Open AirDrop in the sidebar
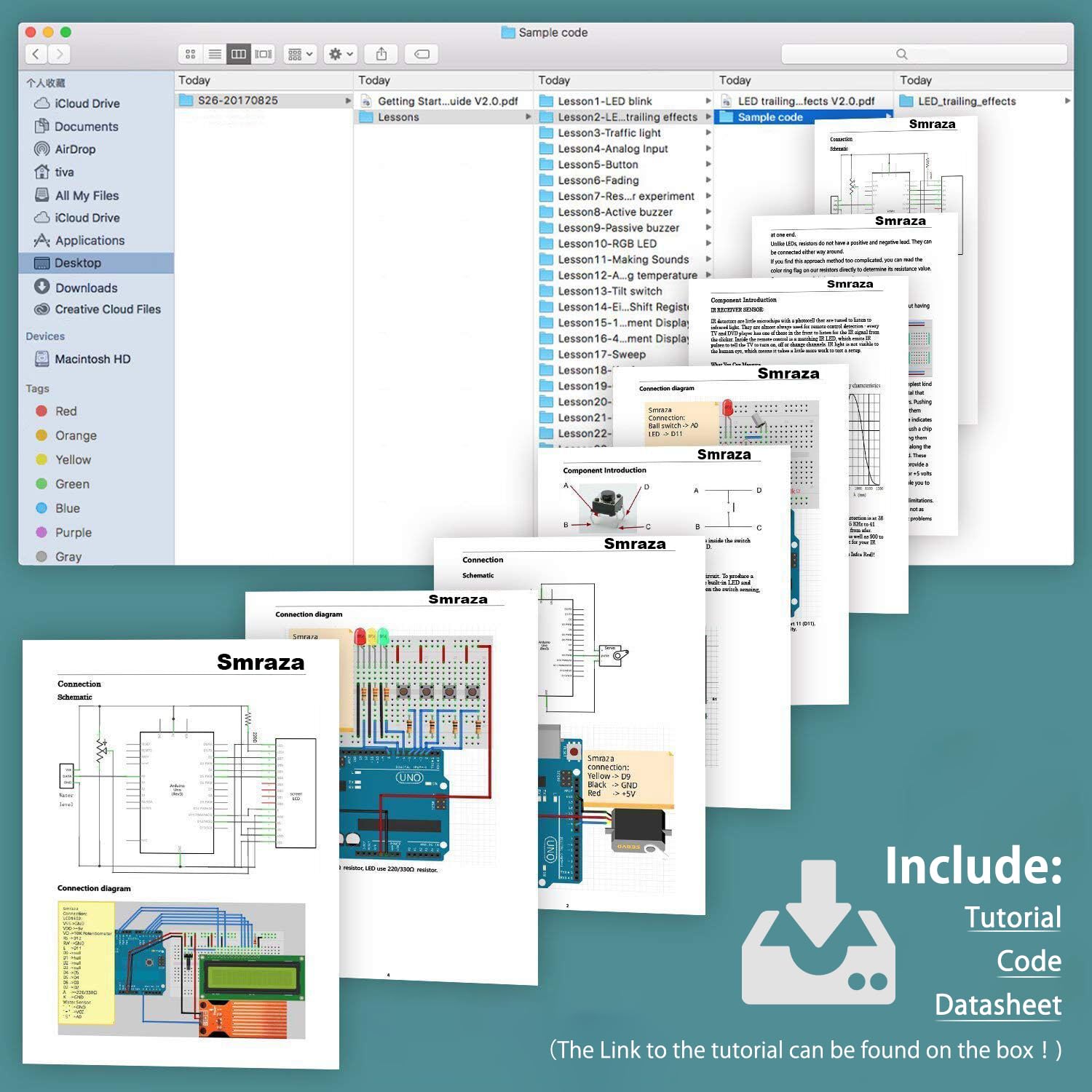1092x1092 pixels. pyautogui.click(x=75, y=149)
